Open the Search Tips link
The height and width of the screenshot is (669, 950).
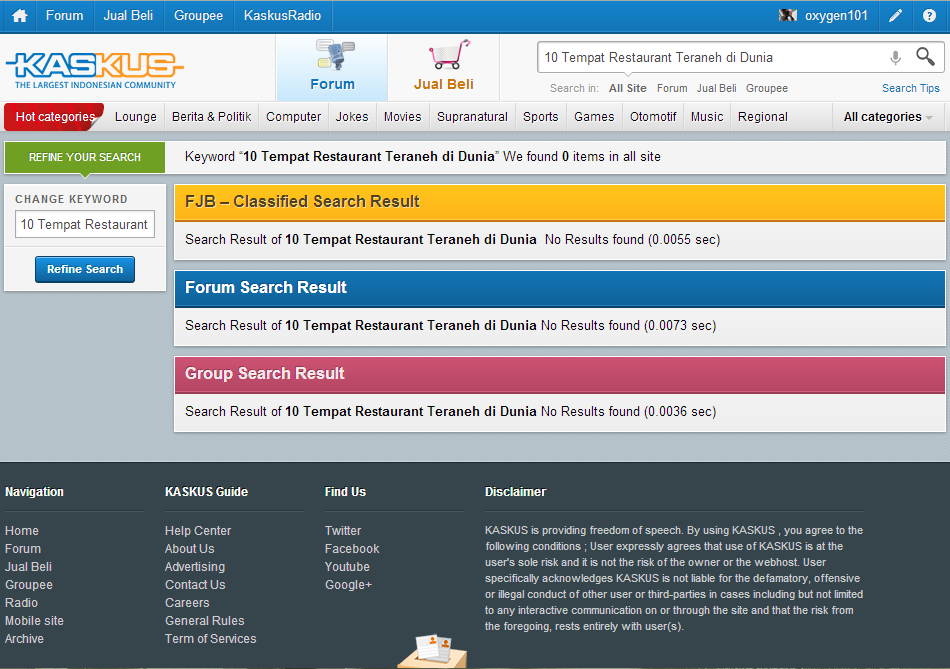click(x=911, y=88)
